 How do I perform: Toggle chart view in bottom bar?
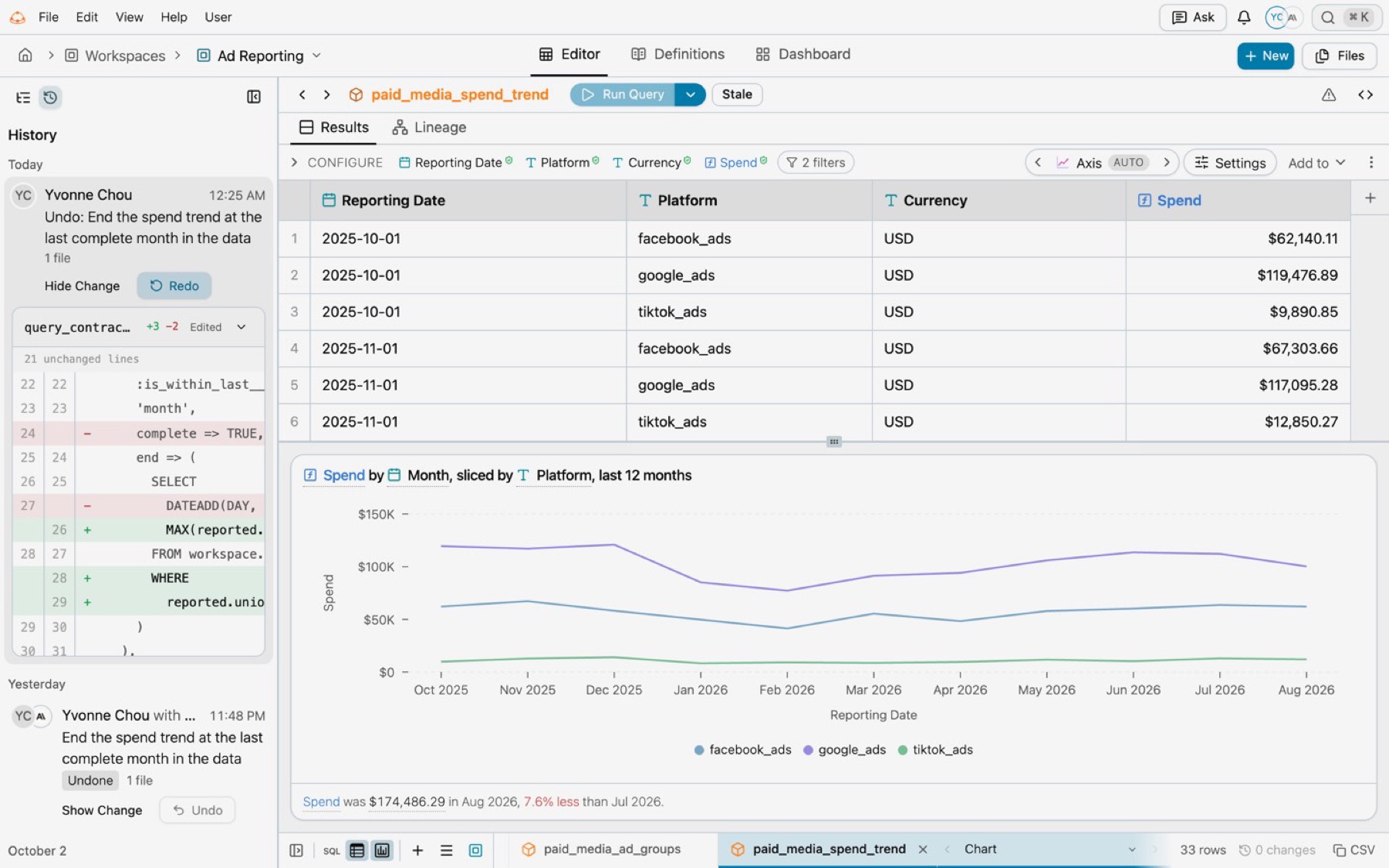[x=382, y=849]
